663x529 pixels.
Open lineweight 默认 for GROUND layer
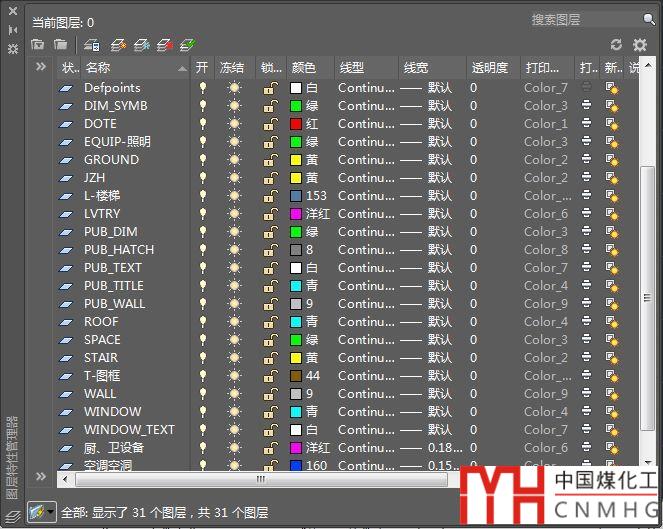coord(426,160)
